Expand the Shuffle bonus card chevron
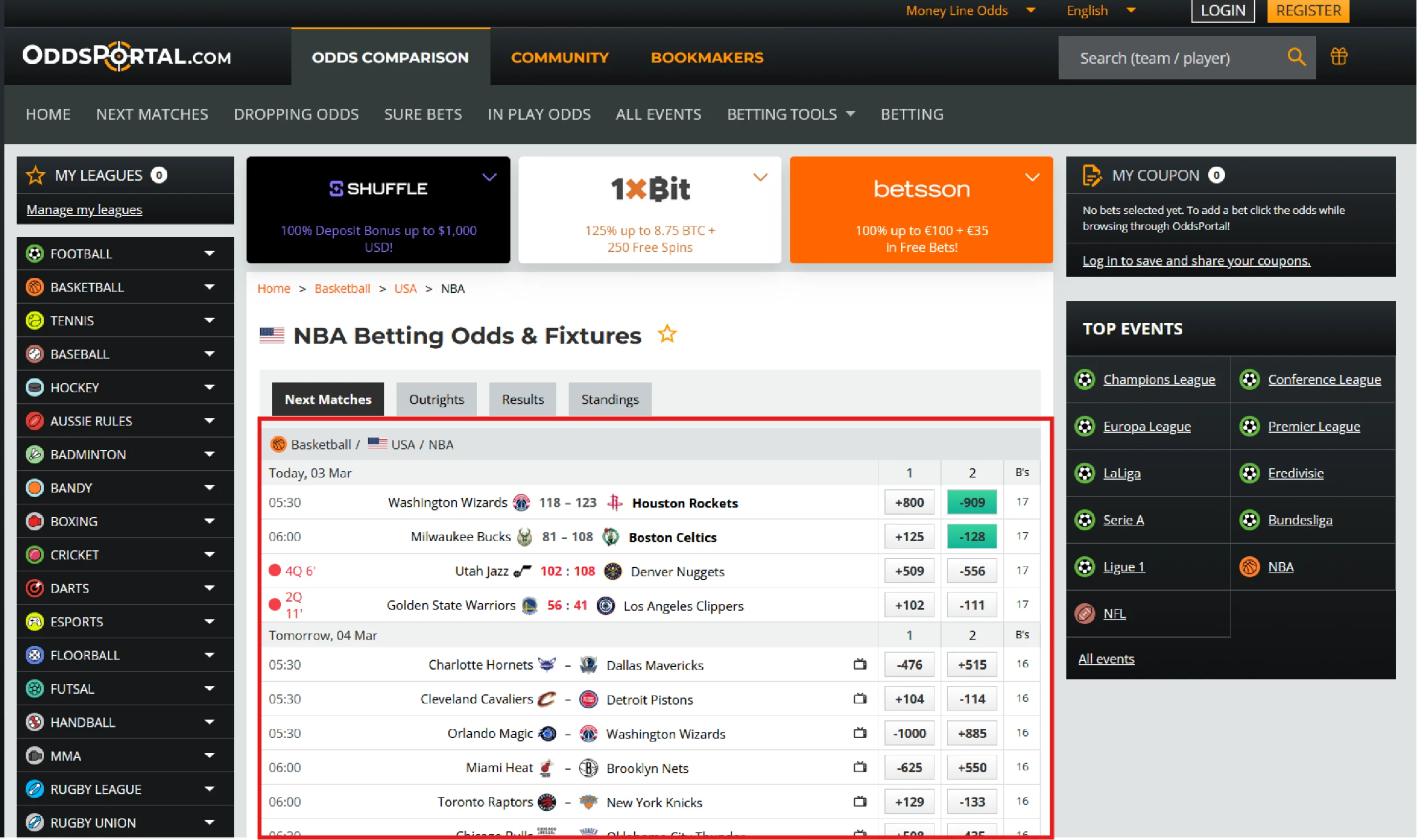 (489, 177)
